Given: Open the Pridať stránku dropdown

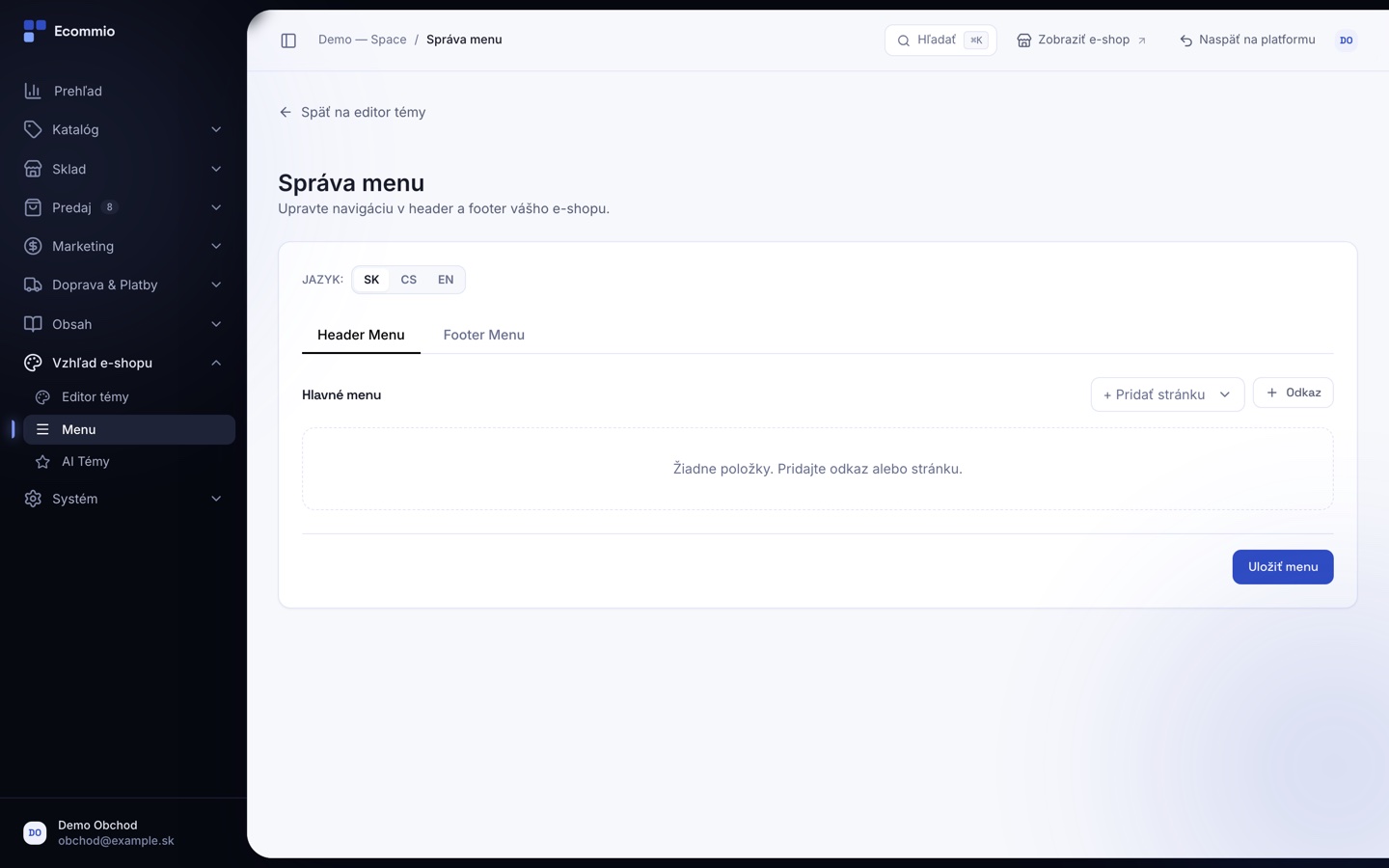Looking at the screenshot, I should (x=1167, y=394).
